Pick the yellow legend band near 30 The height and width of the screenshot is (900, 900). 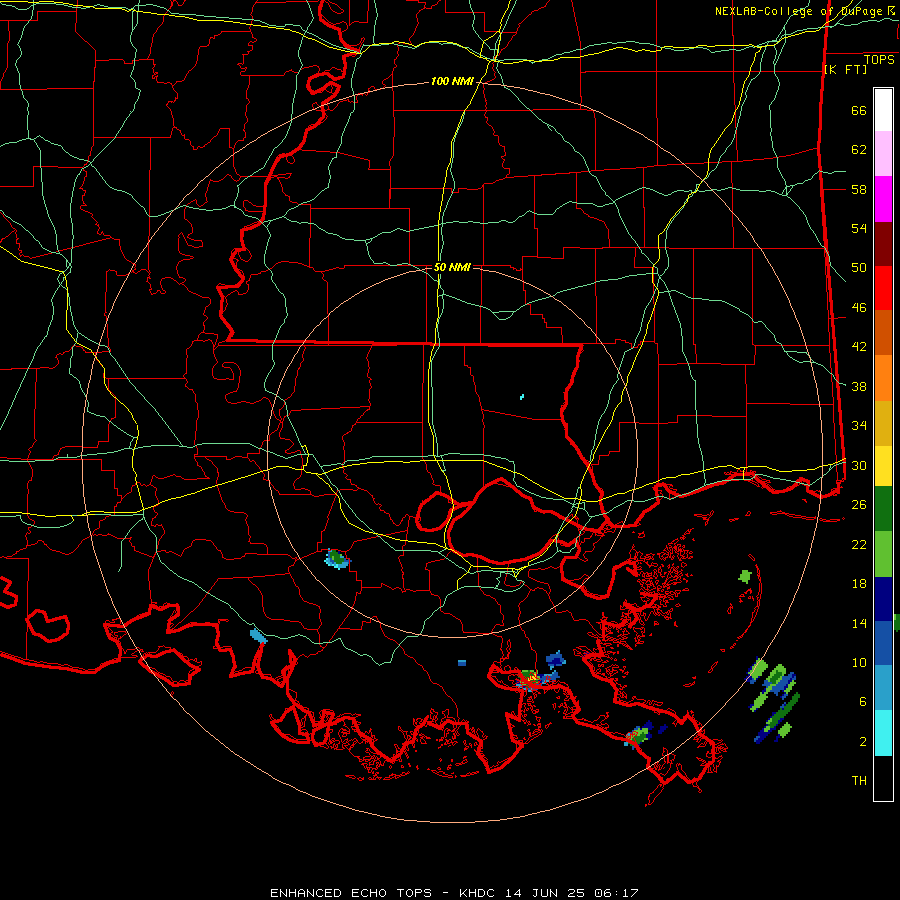(x=883, y=466)
